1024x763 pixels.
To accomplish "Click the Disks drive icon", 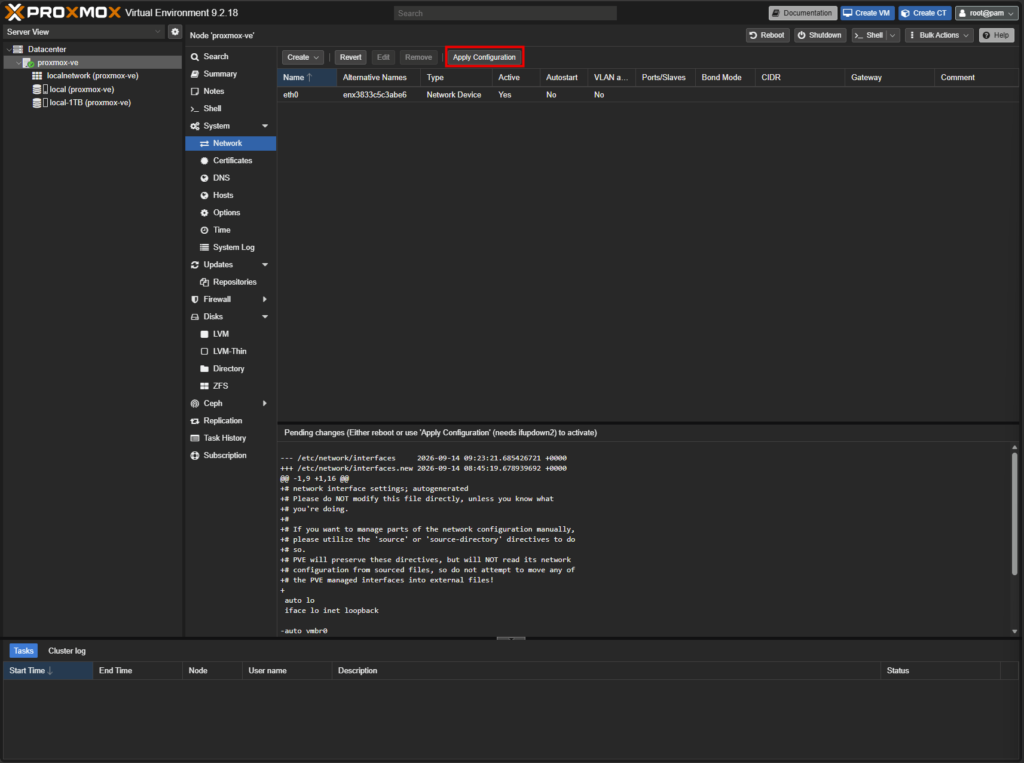I will [x=195, y=317].
